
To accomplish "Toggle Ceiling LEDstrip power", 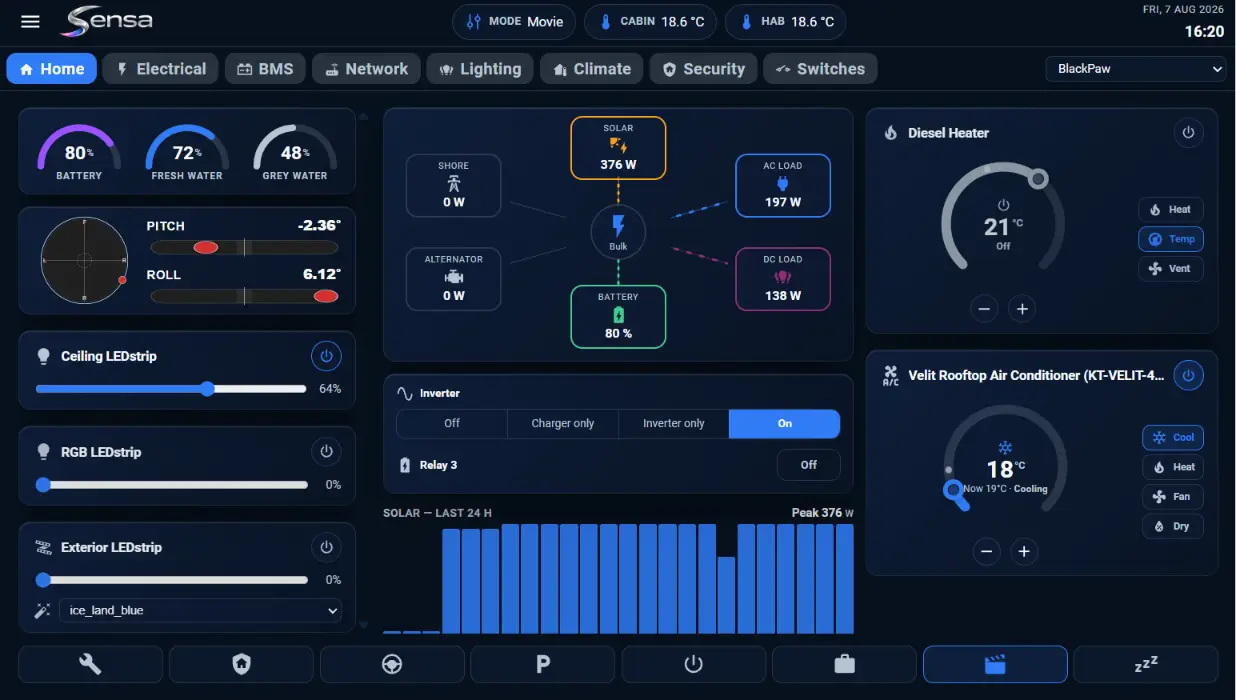I will (x=326, y=356).
